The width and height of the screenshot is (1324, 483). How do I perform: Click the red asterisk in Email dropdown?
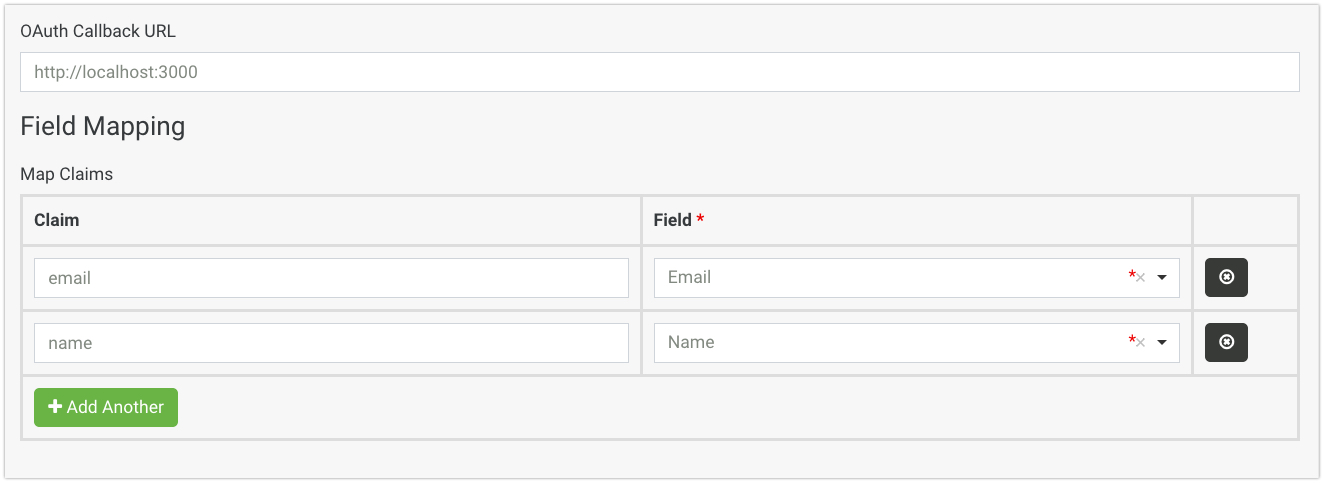click(x=1131, y=275)
